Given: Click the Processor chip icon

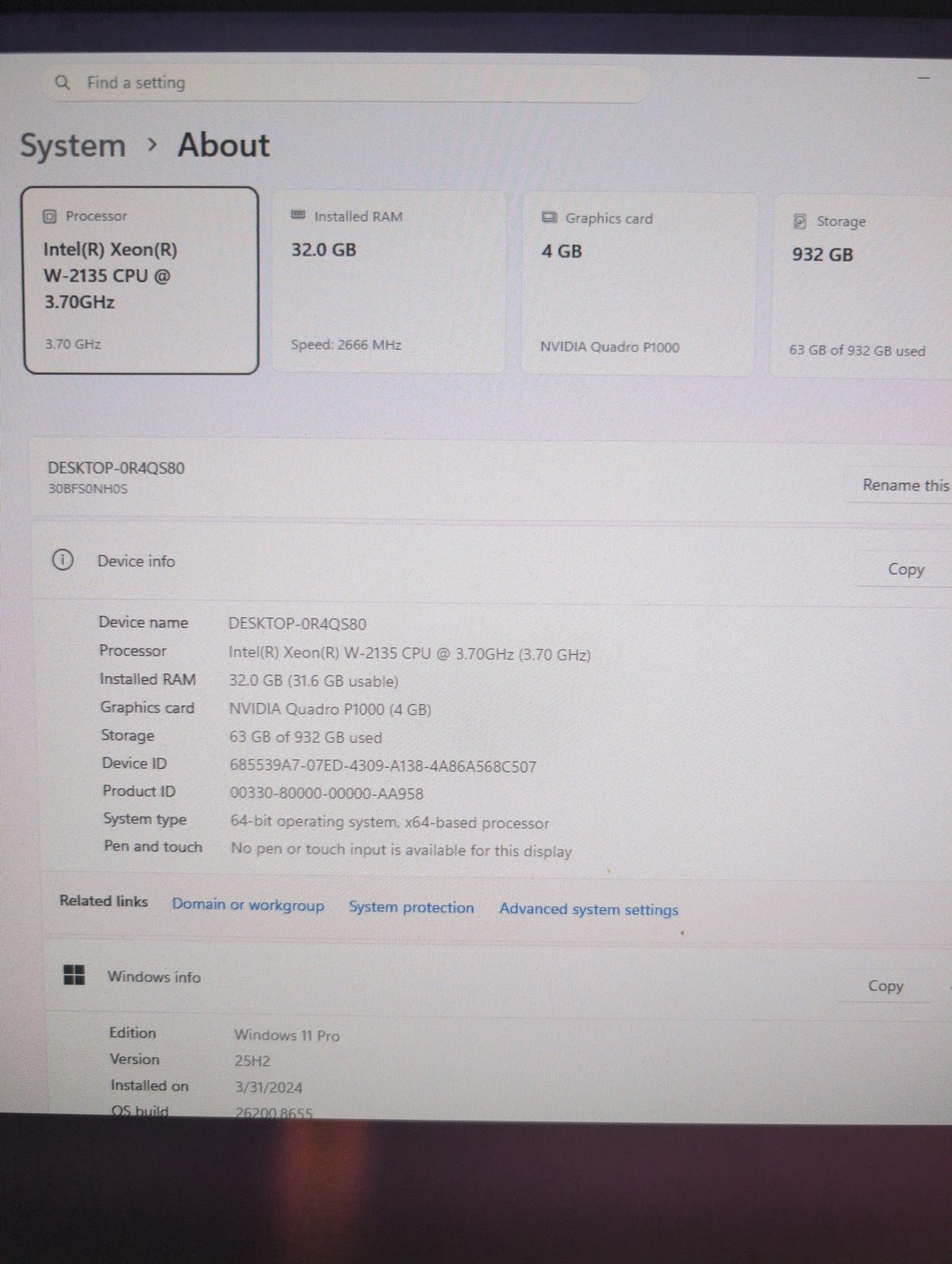Looking at the screenshot, I should pyautogui.click(x=49, y=216).
